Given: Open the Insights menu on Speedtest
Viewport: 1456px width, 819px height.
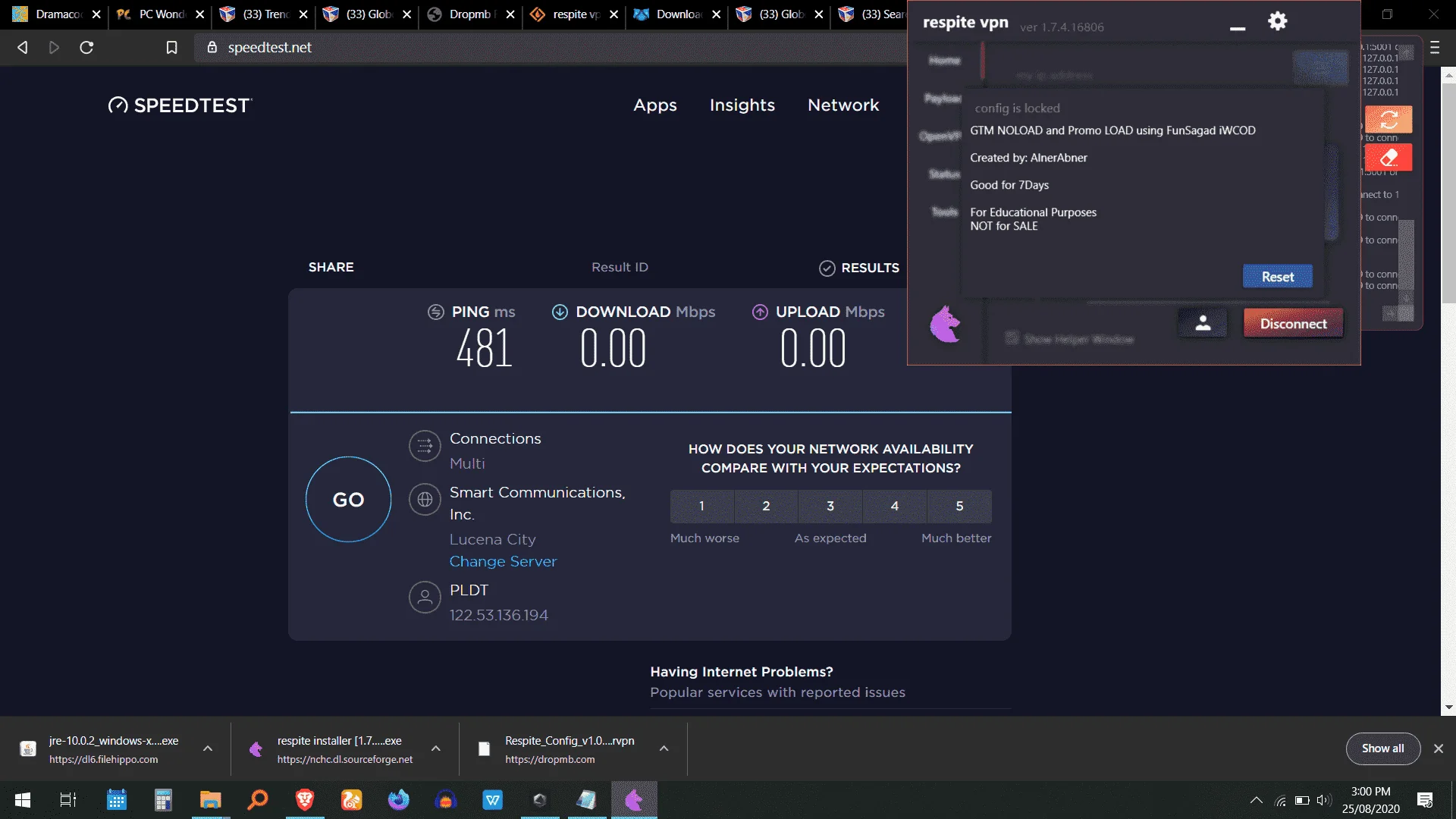Looking at the screenshot, I should (x=742, y=105).
